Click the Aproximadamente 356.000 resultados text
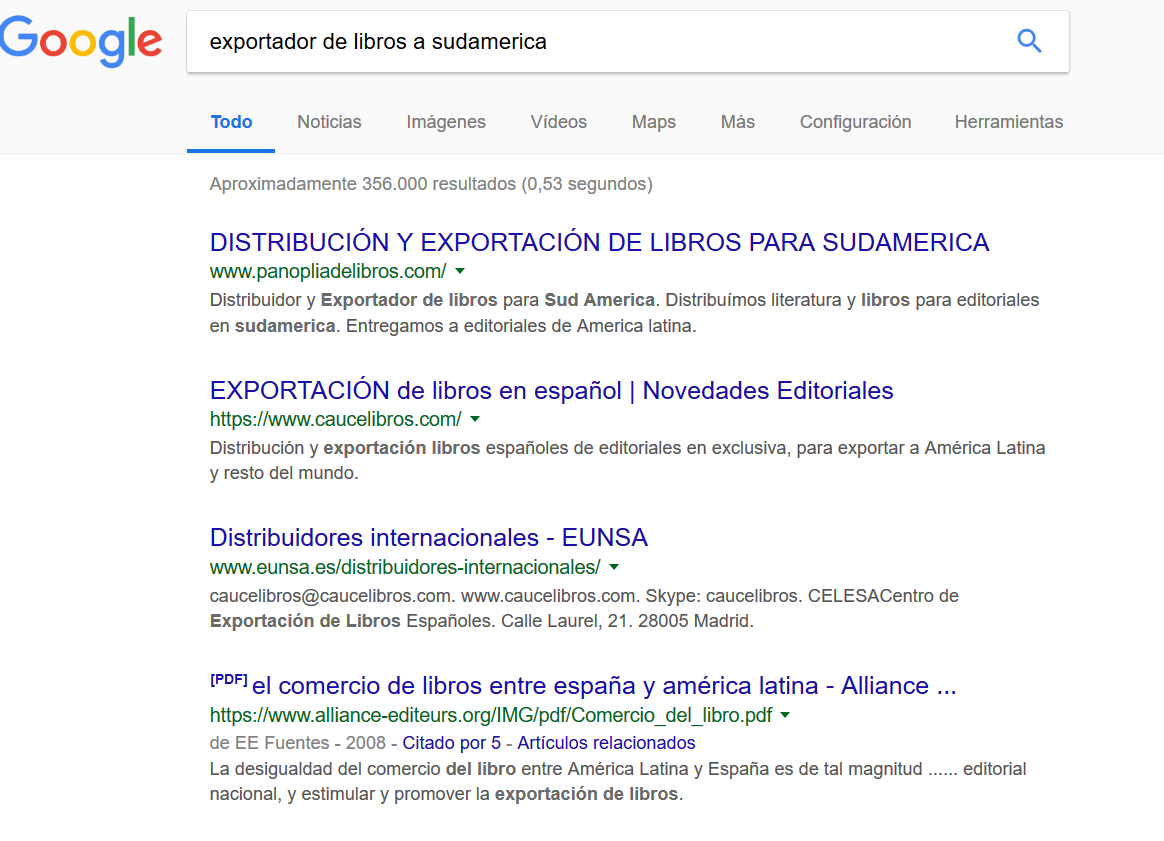This screenshot has width=1164, height=841. [x=431, y=184]
